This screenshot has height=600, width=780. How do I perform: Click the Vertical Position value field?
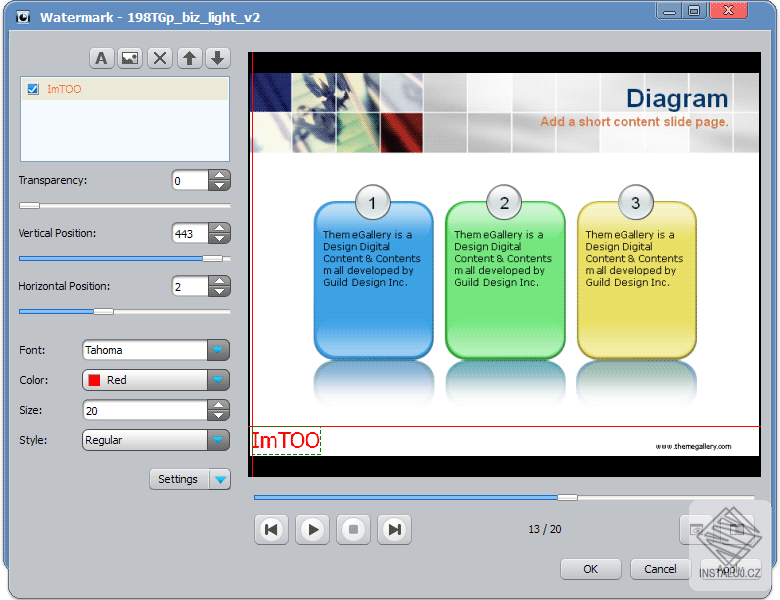pos(190,233)
